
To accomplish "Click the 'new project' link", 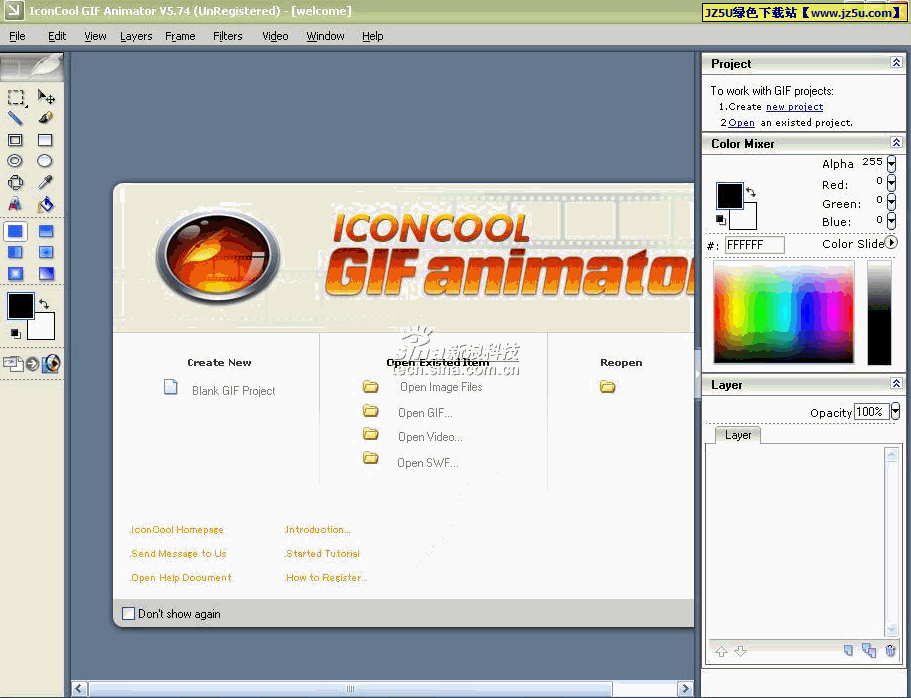I will point(794,107).
